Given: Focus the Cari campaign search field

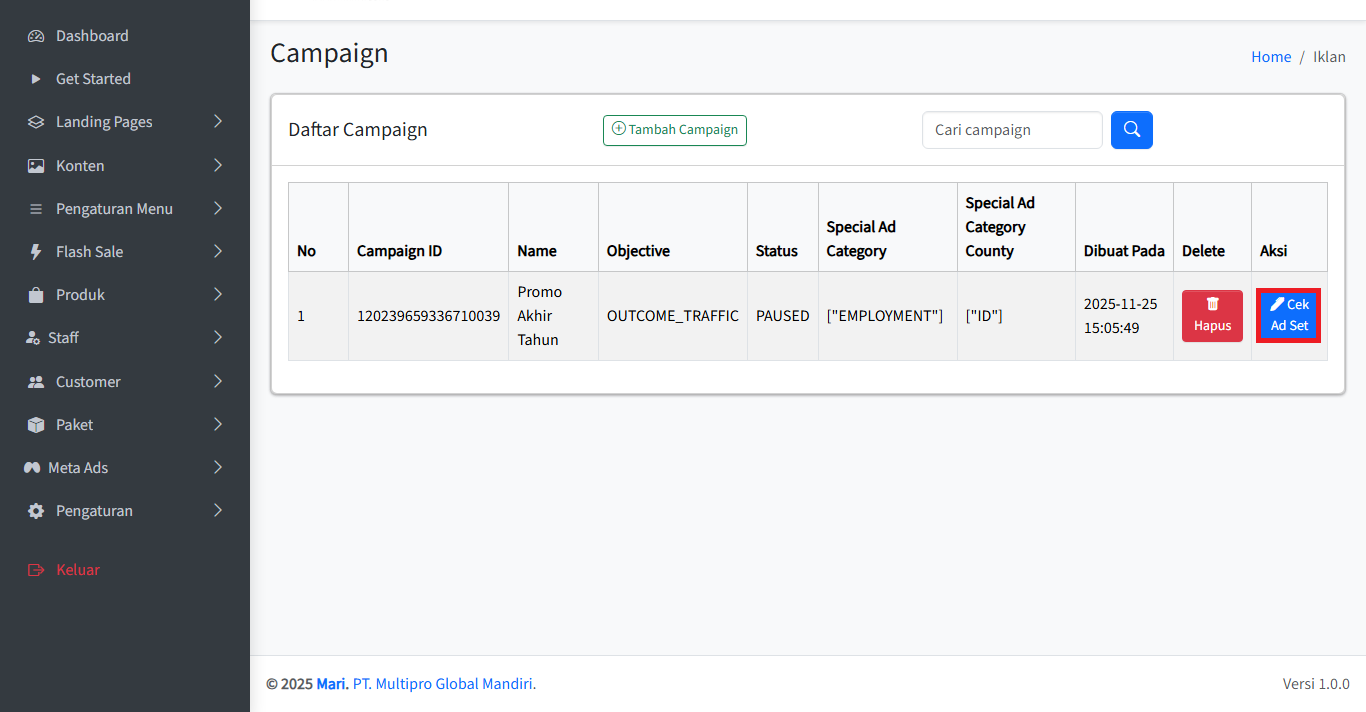Looking at the screenshot, I should (1011, 130).
